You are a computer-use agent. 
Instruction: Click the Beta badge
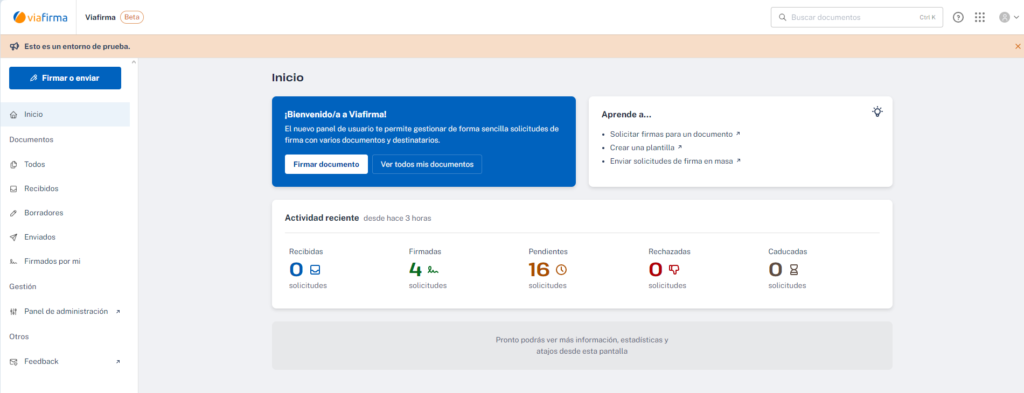point(132,18)
